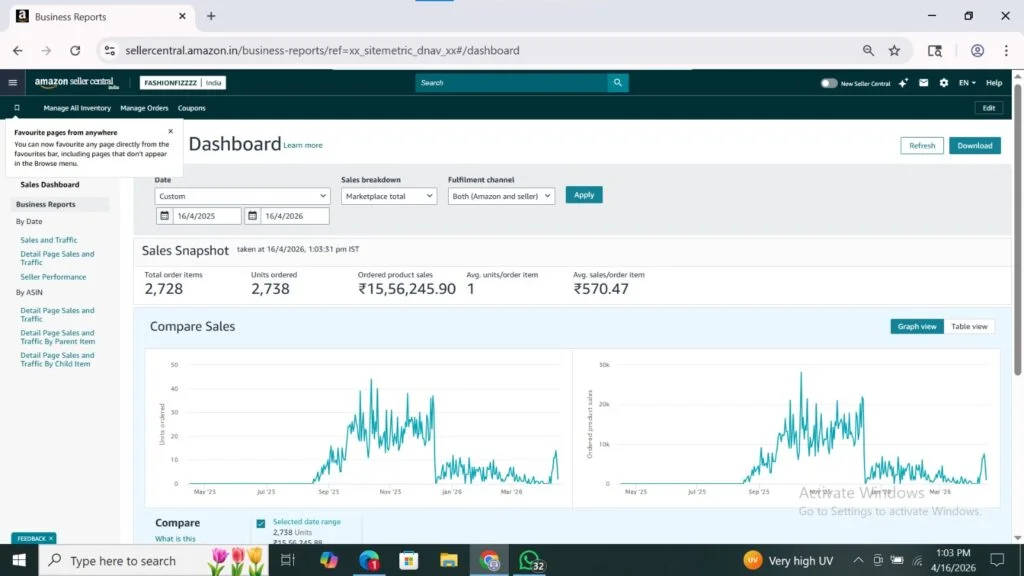Screen dimensions: 1024x576
Task: Switch to Table view
Action: (969, 327)
